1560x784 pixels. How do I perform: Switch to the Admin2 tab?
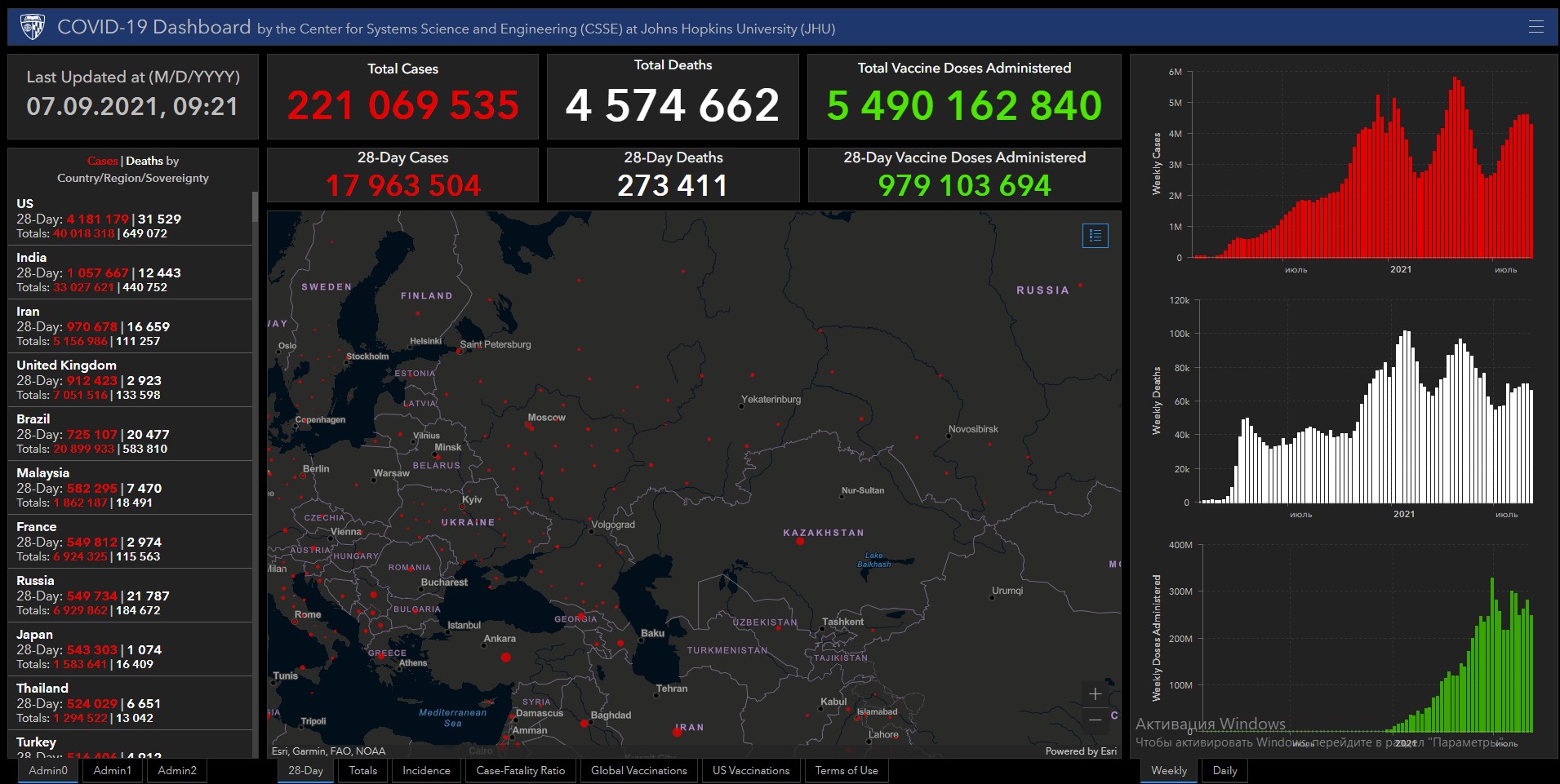[177, 770]
